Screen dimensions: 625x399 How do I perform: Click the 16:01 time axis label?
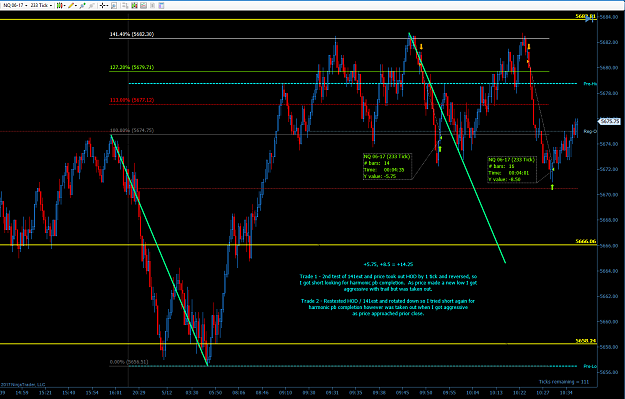116,393
